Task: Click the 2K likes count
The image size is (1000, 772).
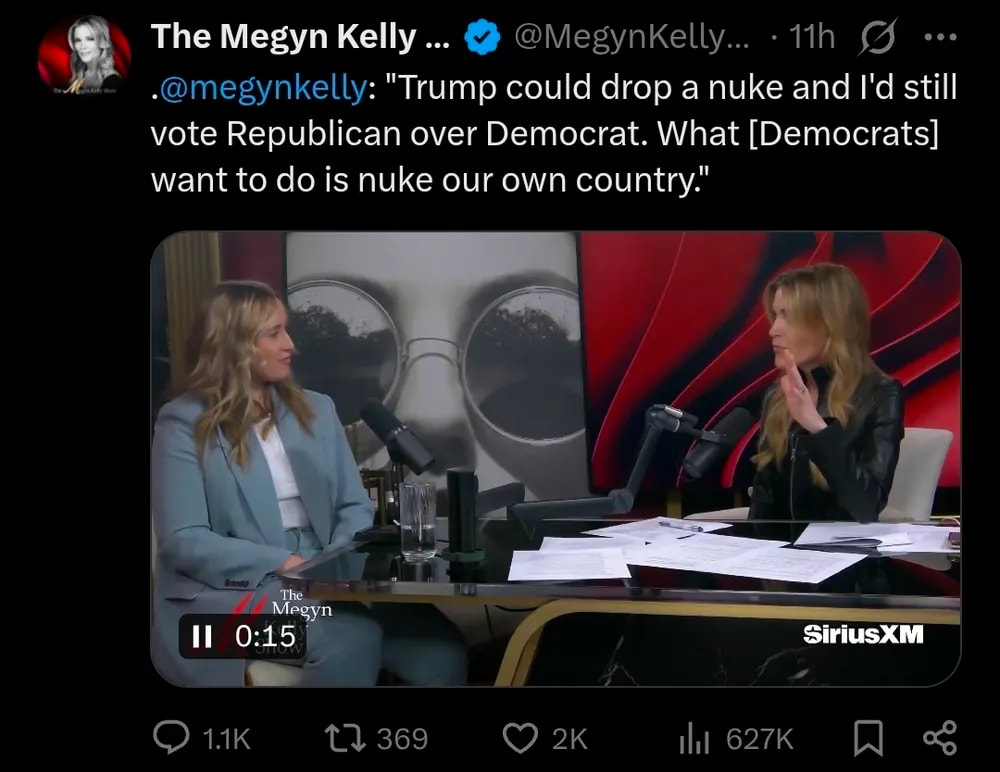Action: coord(570,739)
